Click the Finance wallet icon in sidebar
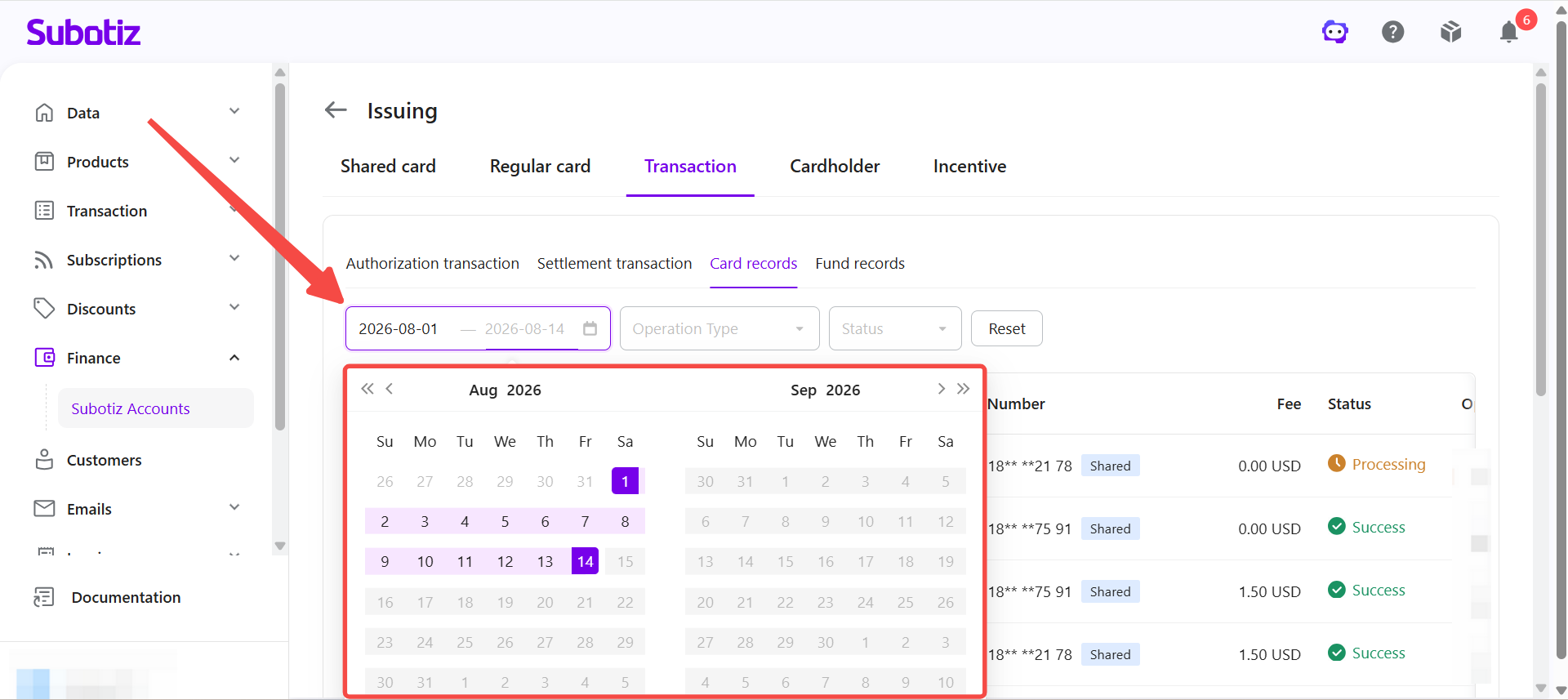The image size is (1568, 700). point(44,358)
